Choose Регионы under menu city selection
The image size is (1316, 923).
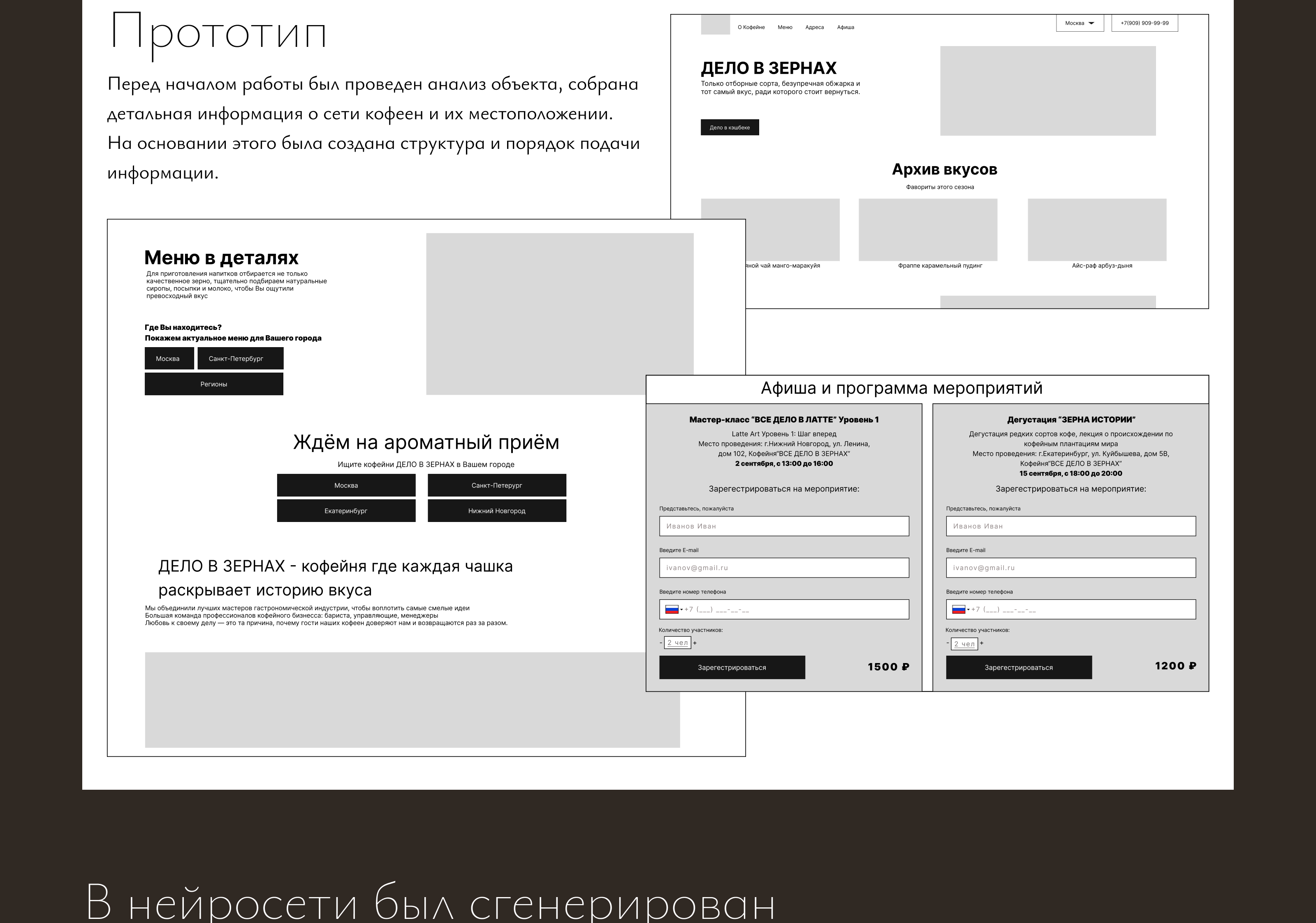pyautogui.click(x=214, y=384)
